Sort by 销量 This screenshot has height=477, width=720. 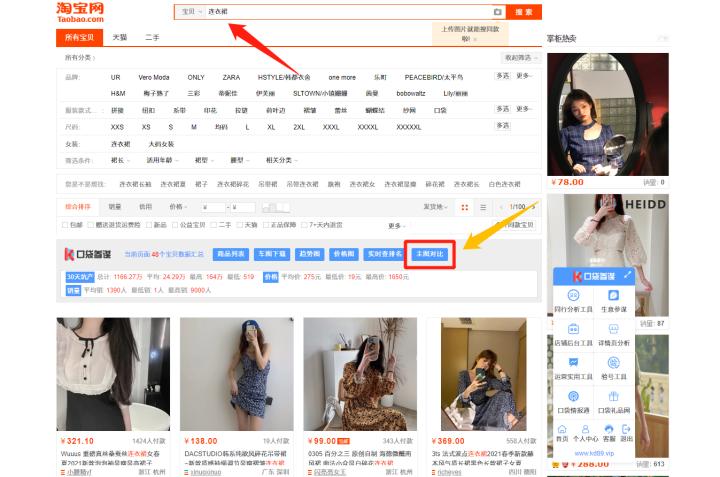pos(115,207)
